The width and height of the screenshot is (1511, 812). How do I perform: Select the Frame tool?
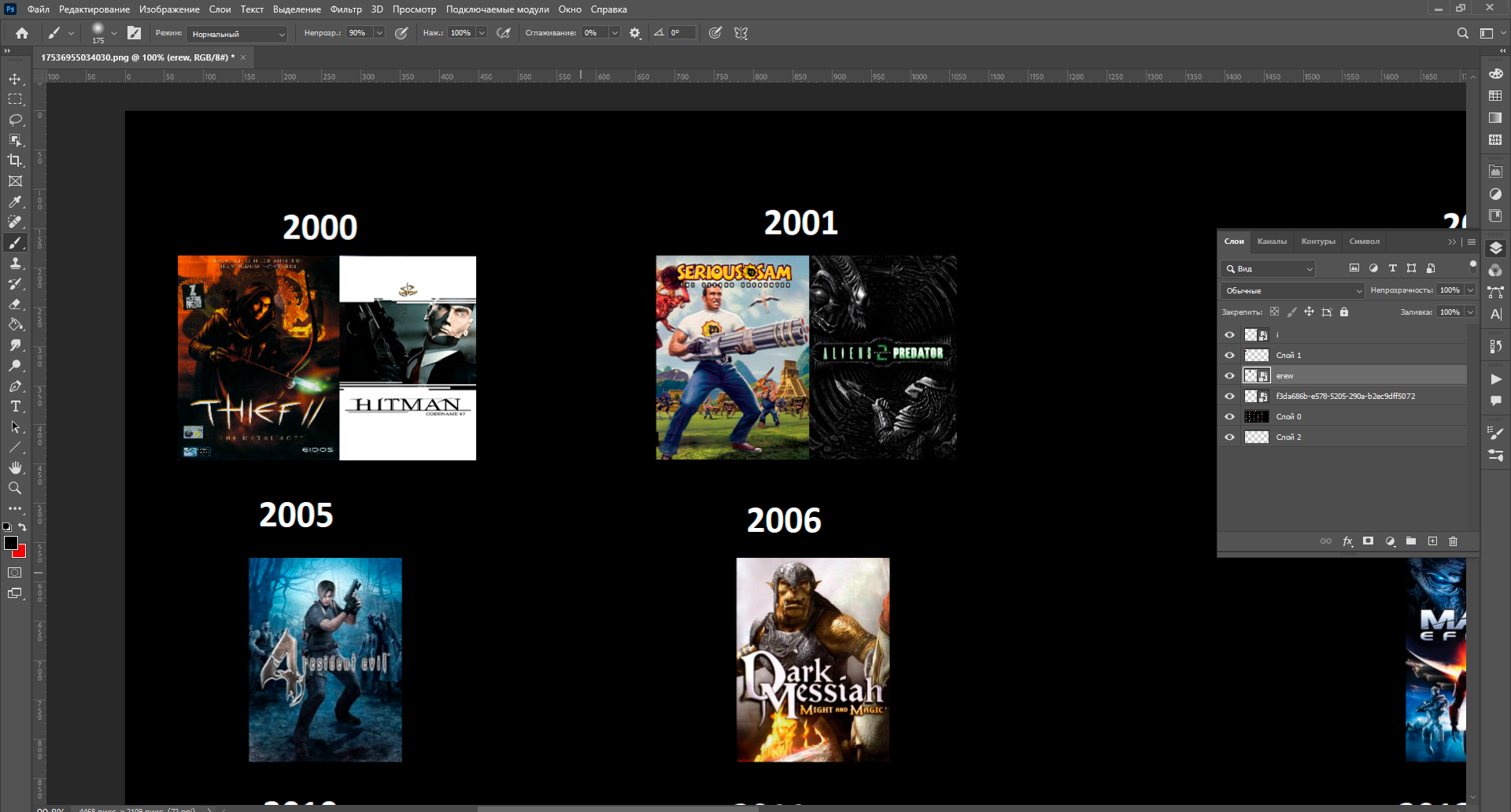[x=15, y=181]
